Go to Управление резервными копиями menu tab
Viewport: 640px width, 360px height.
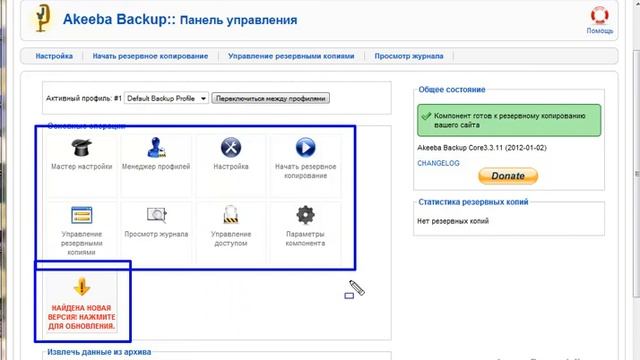click(291, 56)
